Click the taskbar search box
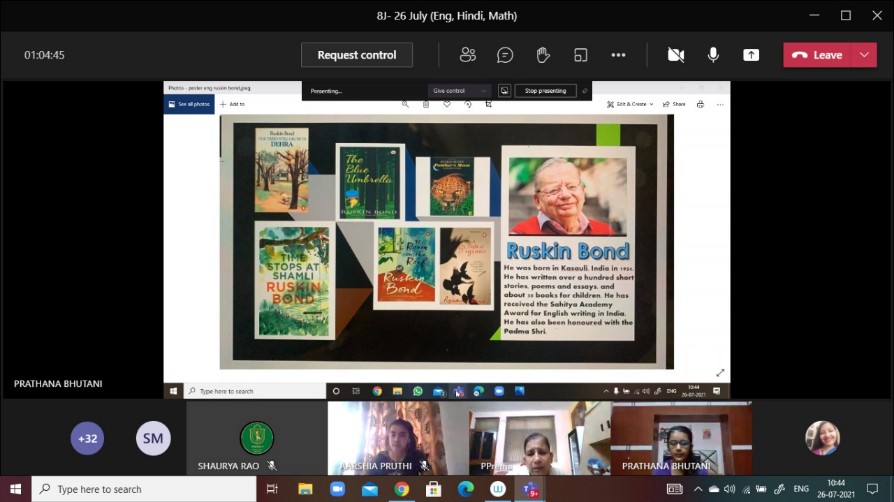894x502 pixels. coord(144,489)
